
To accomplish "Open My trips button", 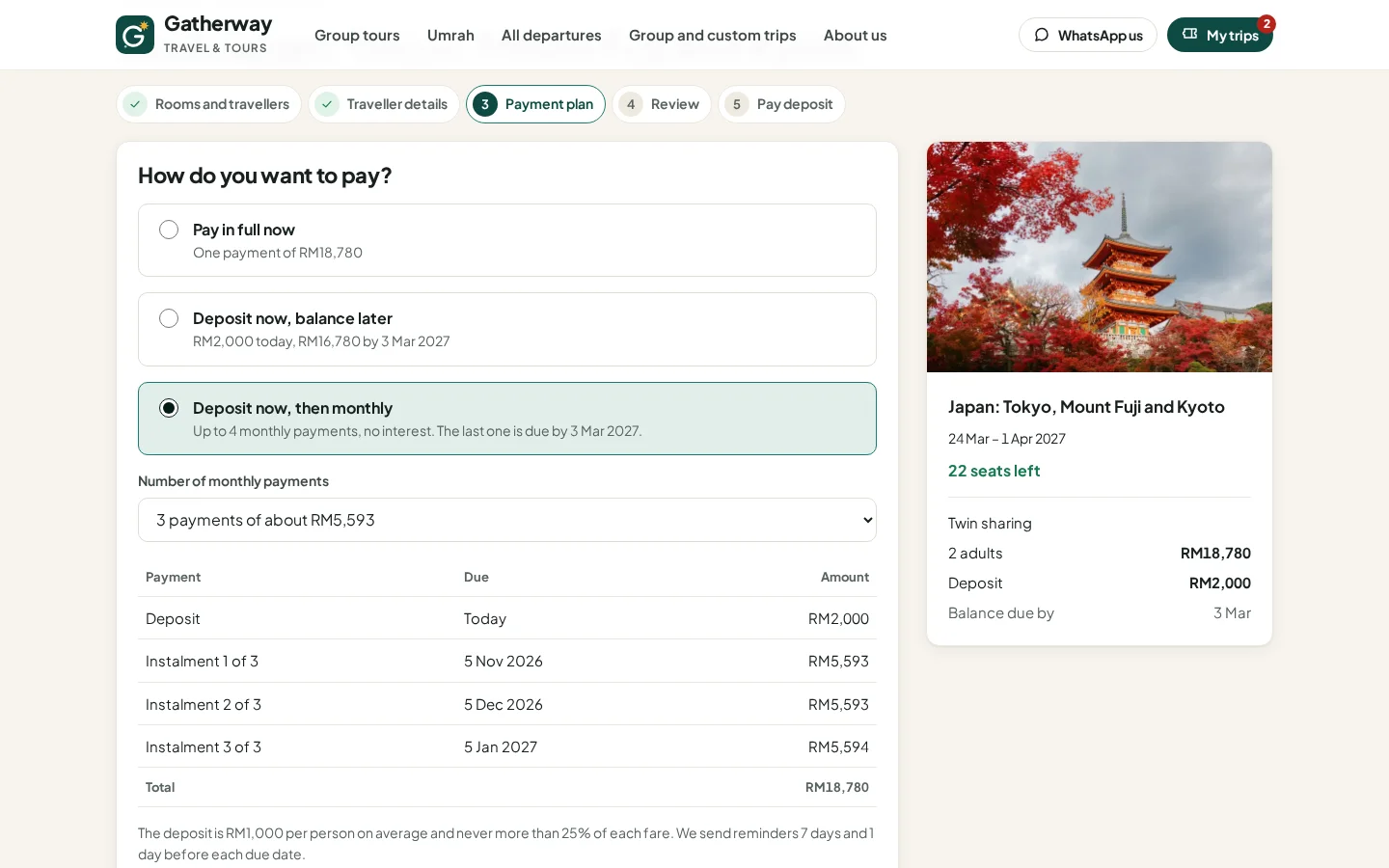I will point(1220,35).
